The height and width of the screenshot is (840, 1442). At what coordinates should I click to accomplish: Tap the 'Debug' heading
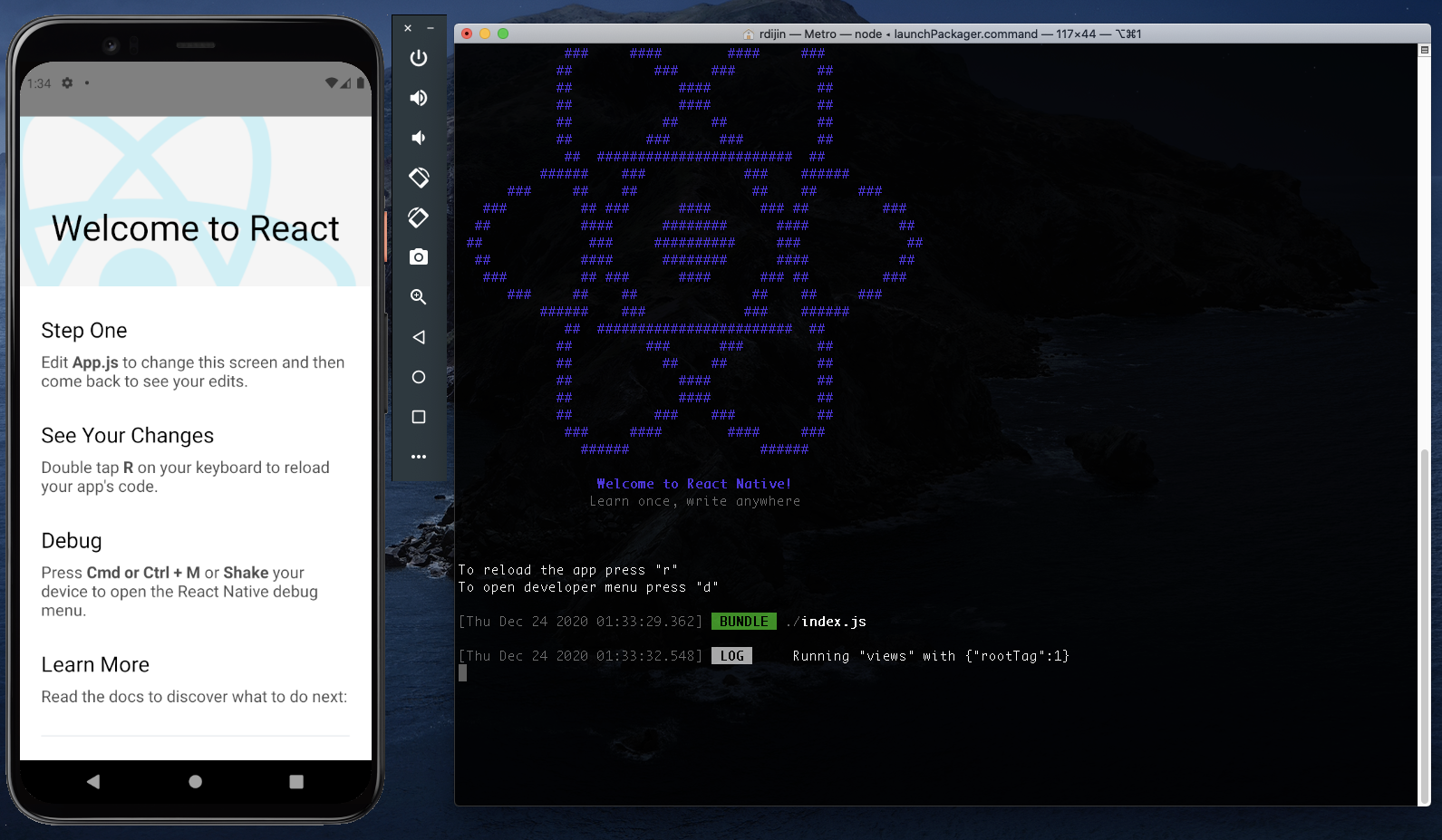coord(72,541)
